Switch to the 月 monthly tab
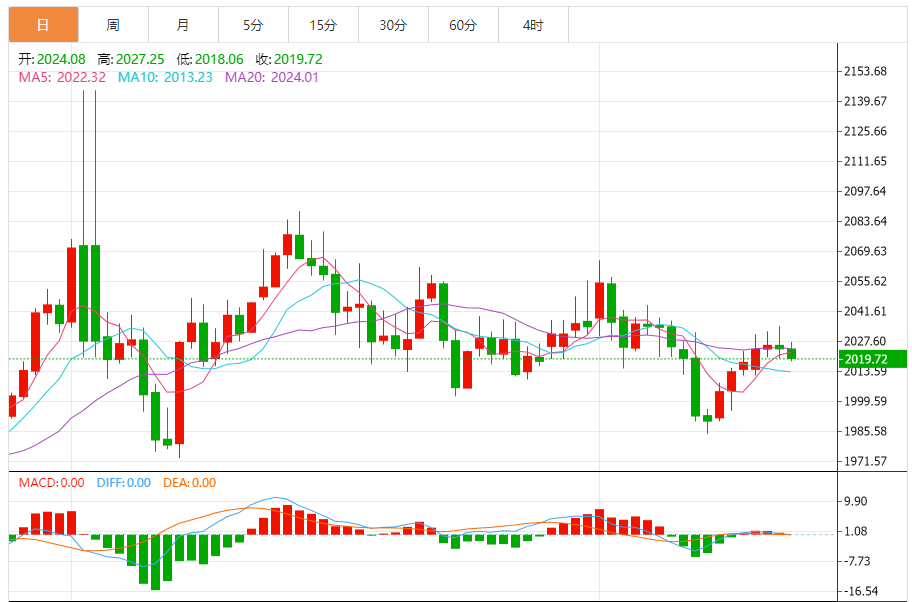912x602 pixels. [x=183, y=24]
